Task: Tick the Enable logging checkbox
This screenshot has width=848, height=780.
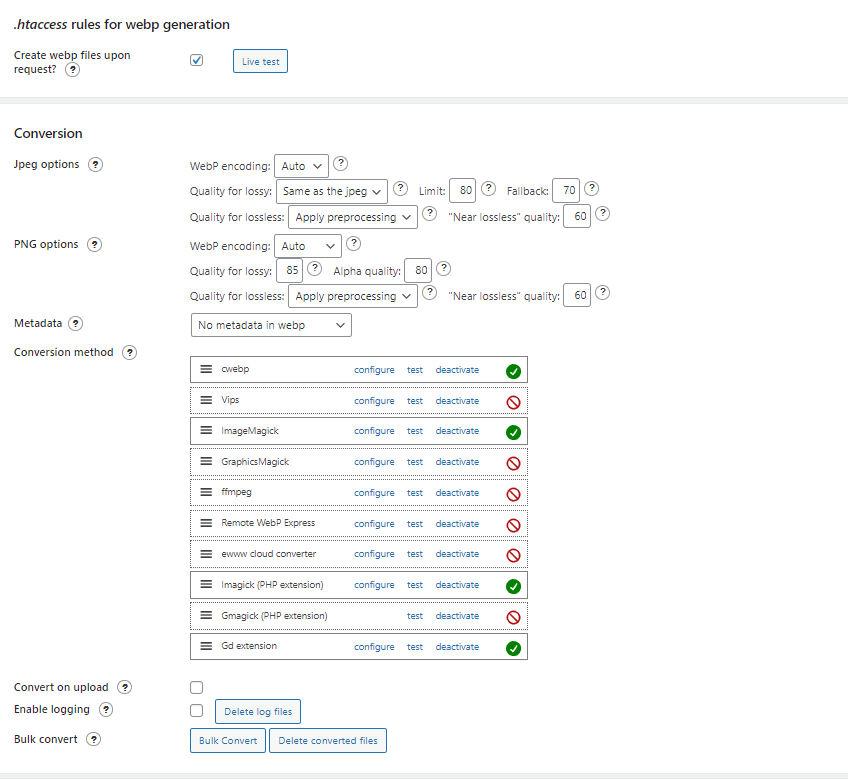Action: point(197,710)
